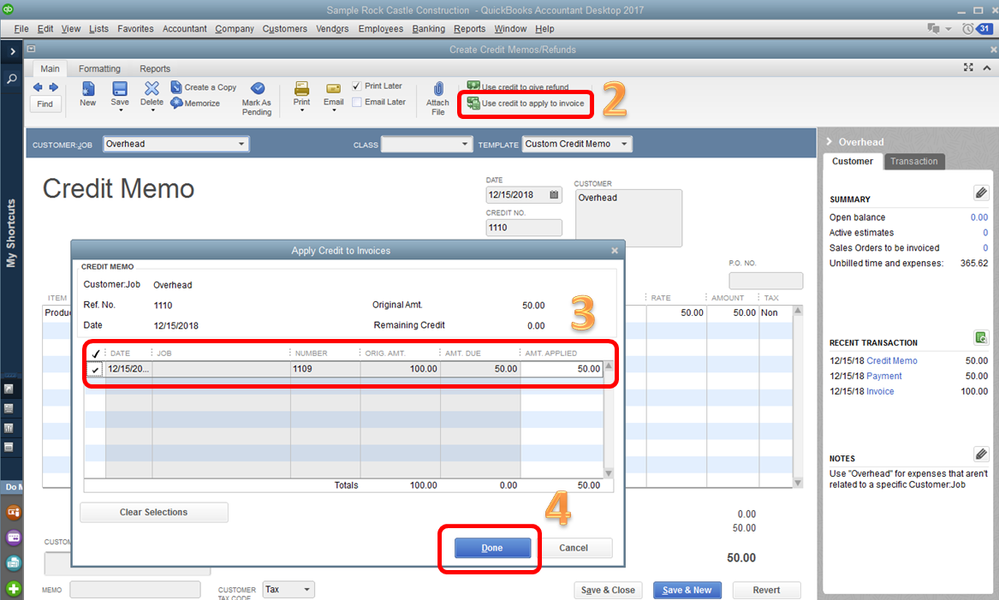Click the Credit No. field
The width and height of the screenshot is (999, 600).
(524, 227)
